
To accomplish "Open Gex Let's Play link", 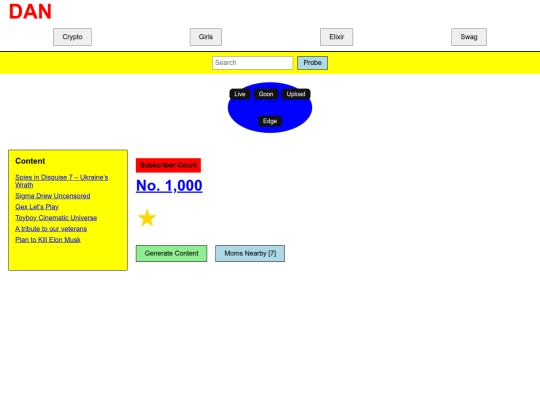I will click(37, 207).
